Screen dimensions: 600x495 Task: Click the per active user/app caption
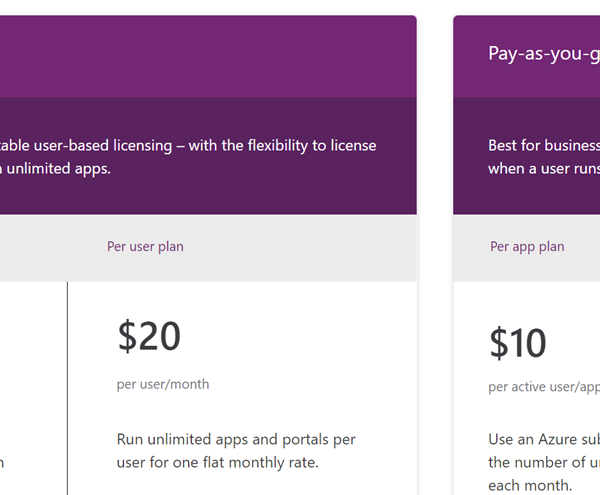click(544, 387)
